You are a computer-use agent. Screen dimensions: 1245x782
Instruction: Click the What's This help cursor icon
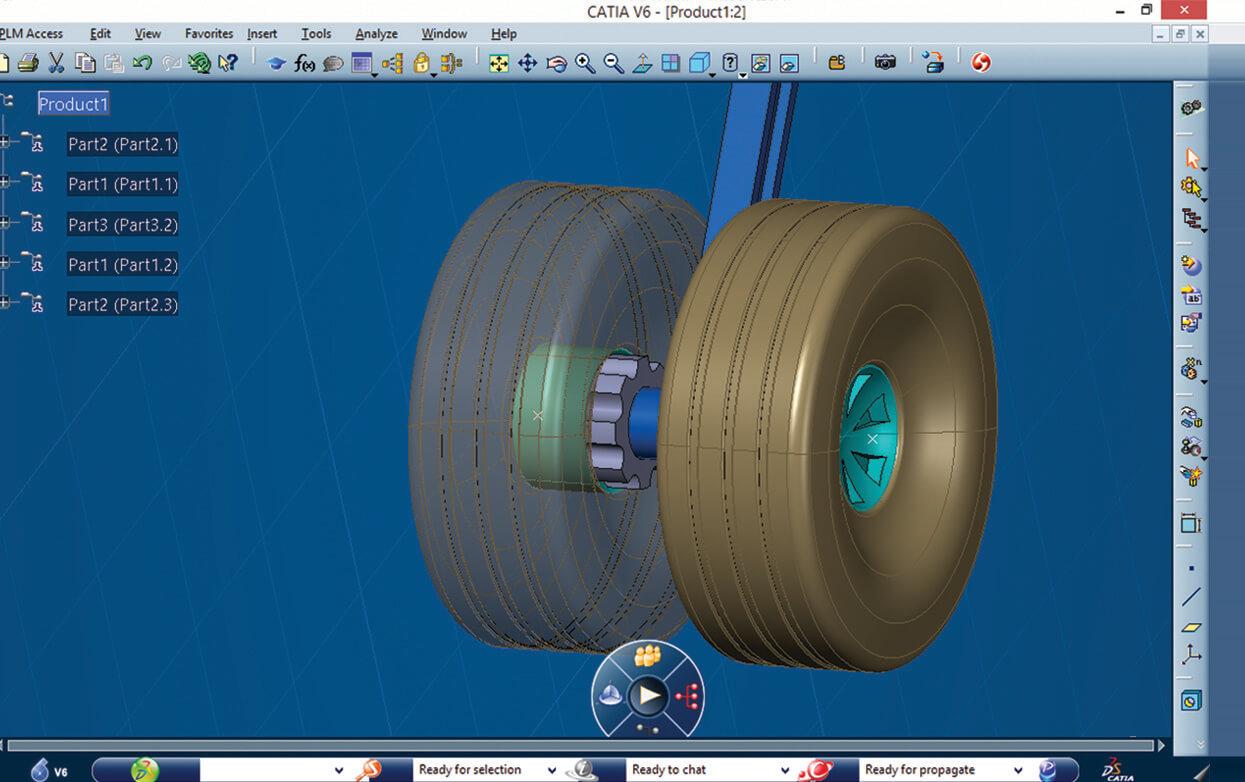pos(228,63)
